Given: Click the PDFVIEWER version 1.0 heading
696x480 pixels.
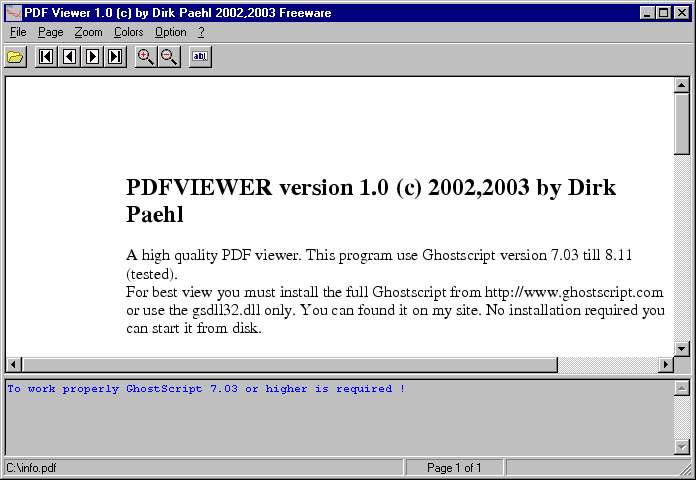Looking at the screenshot, I should [x=371, y=201].
